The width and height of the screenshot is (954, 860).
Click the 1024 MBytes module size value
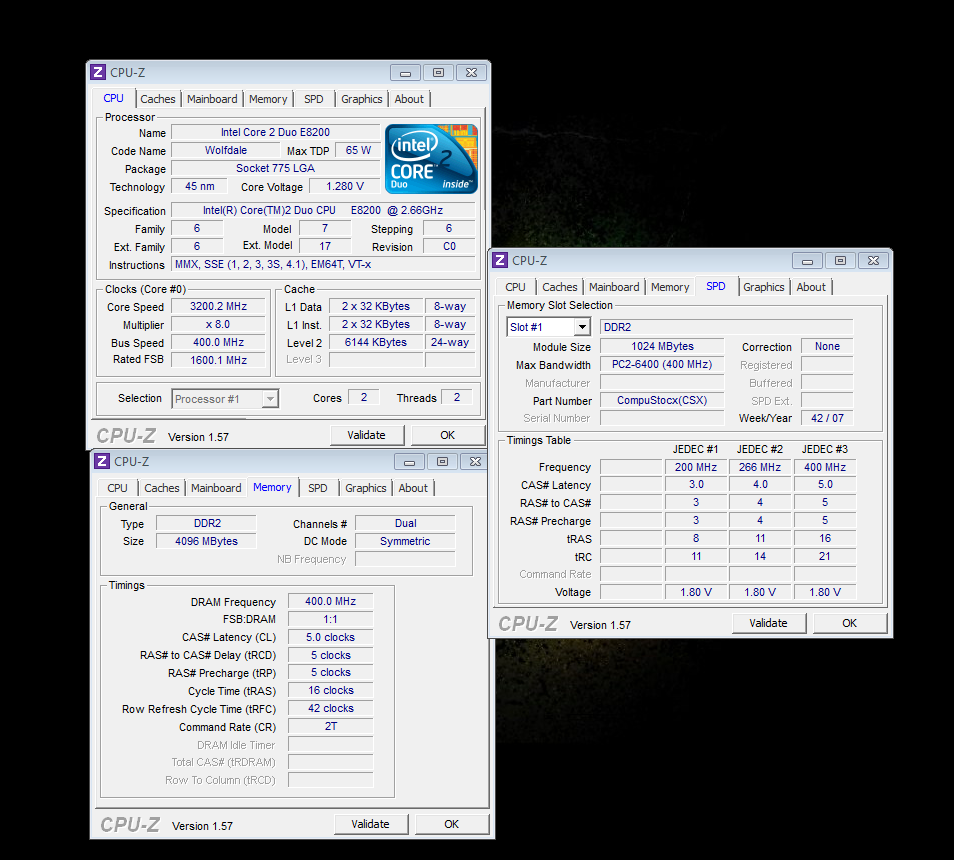coord(662,347)
